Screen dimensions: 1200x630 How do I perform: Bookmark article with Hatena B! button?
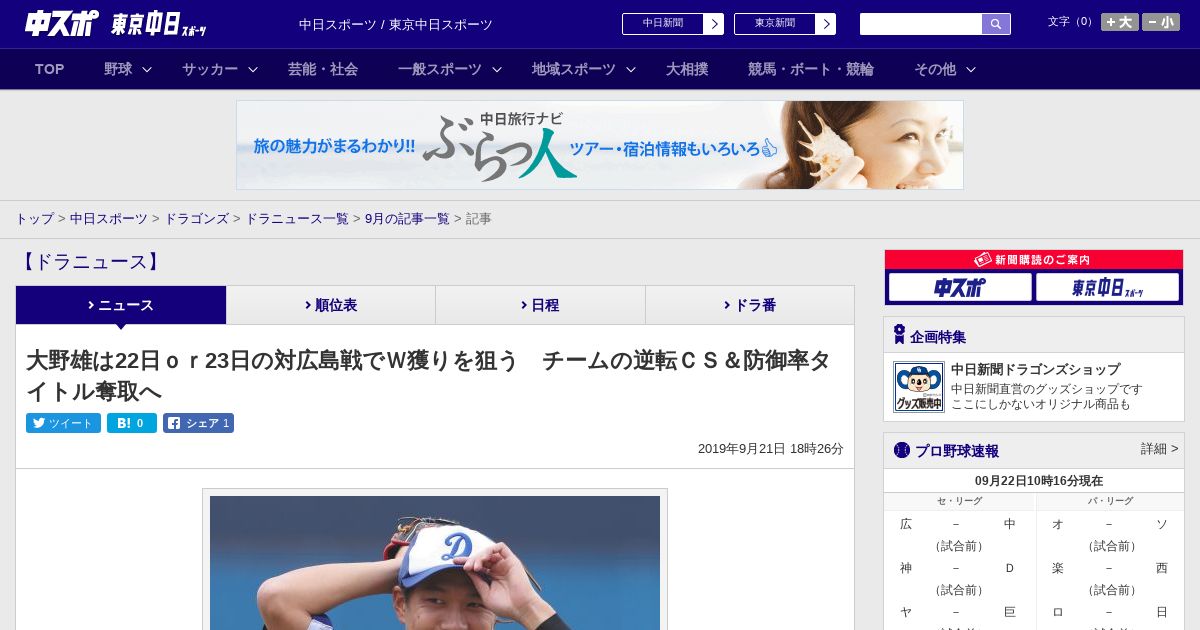(x=132, y=423)
